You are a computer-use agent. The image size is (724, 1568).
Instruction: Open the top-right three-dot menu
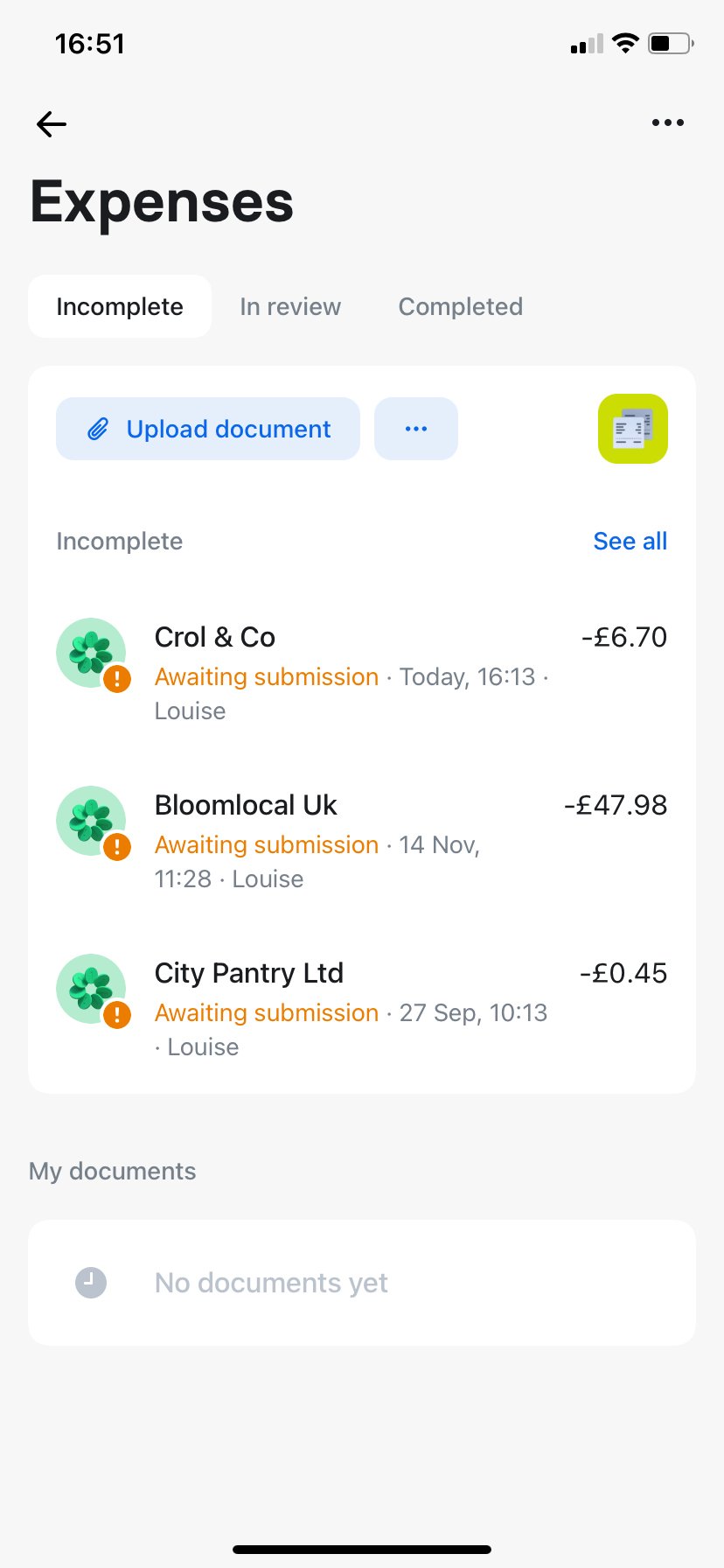(668, 123)
